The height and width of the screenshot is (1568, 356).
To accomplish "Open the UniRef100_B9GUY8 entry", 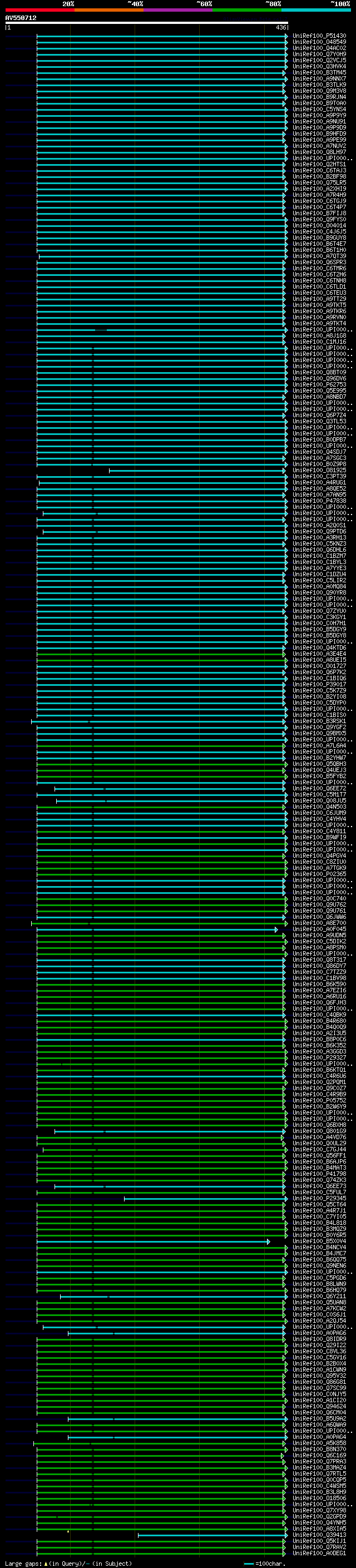I will [x=319, y=238].
